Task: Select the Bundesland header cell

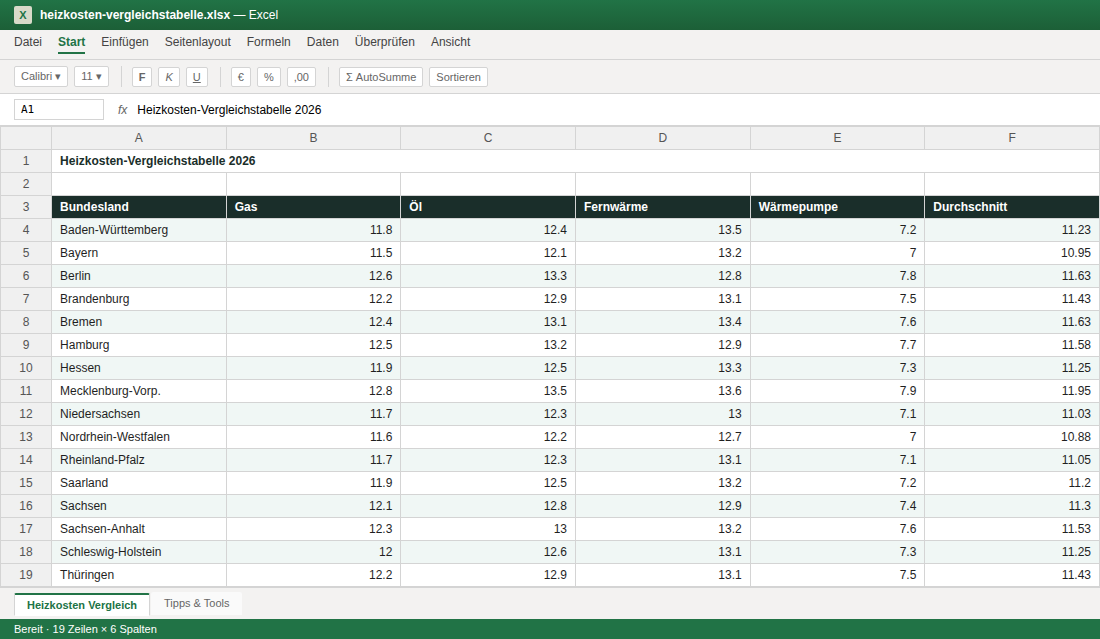Action: (x=139, y=207)
